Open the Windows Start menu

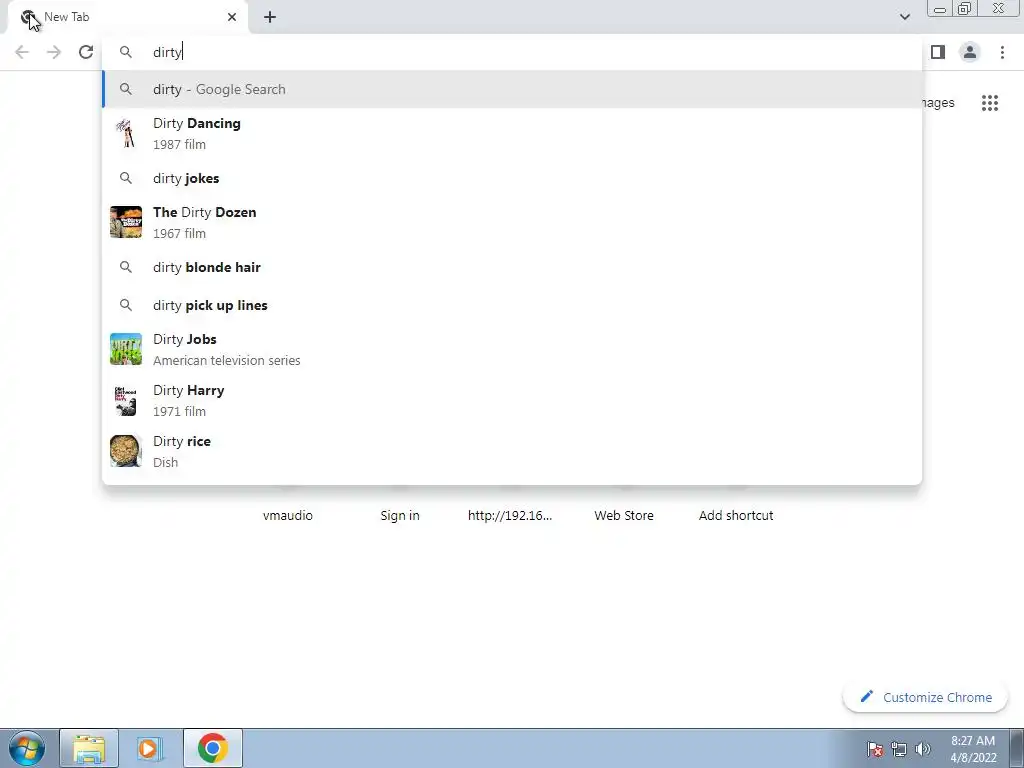point(26,748)
